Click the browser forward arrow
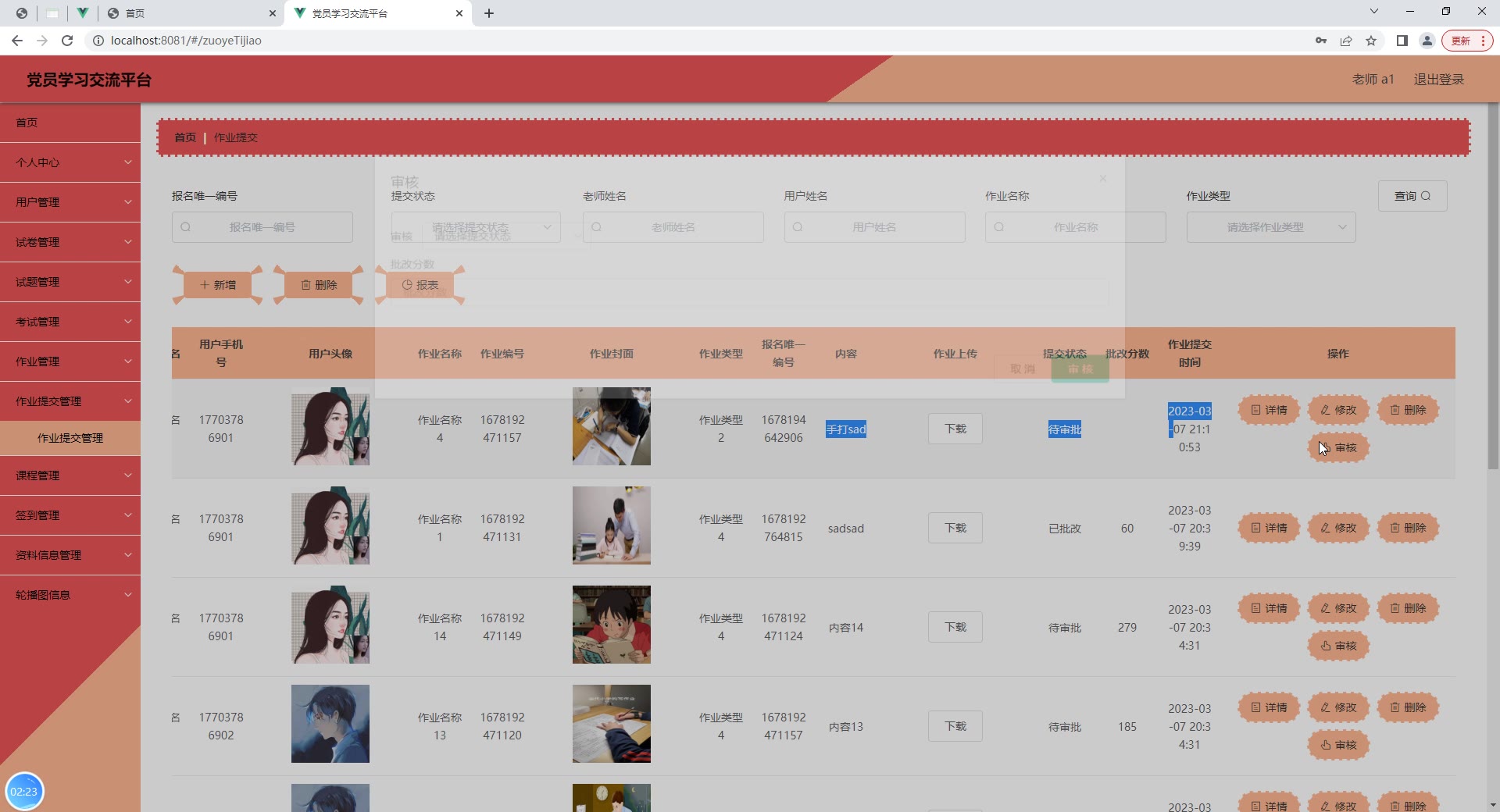The width and height of the screenshot is (1500, 812). point(42,41)
